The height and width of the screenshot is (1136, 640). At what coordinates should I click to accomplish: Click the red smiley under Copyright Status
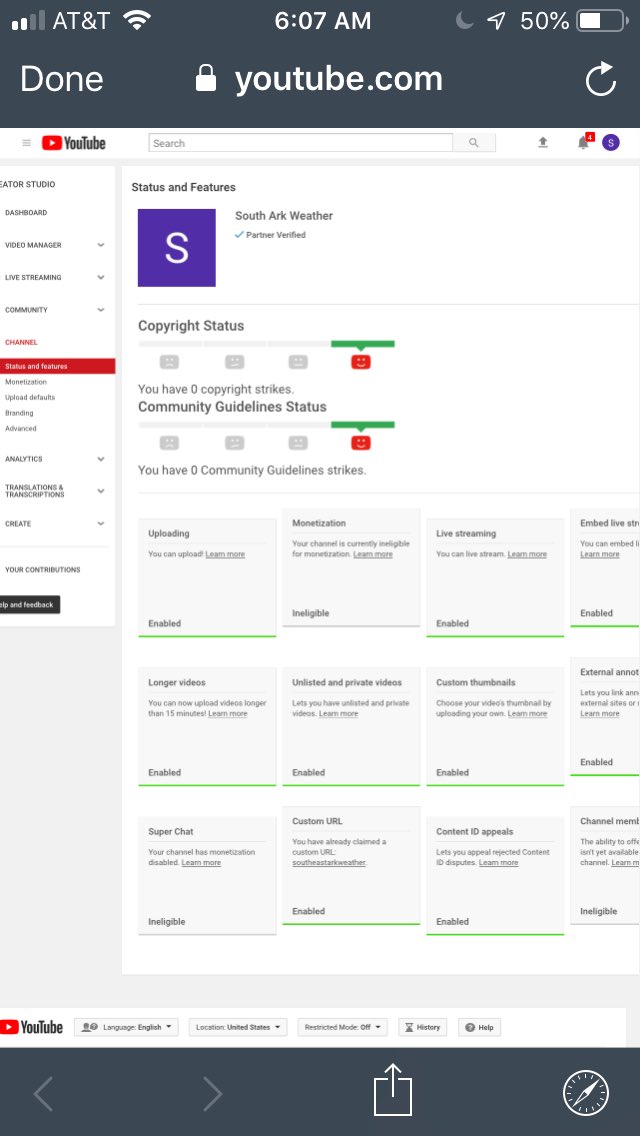point(361,362)
